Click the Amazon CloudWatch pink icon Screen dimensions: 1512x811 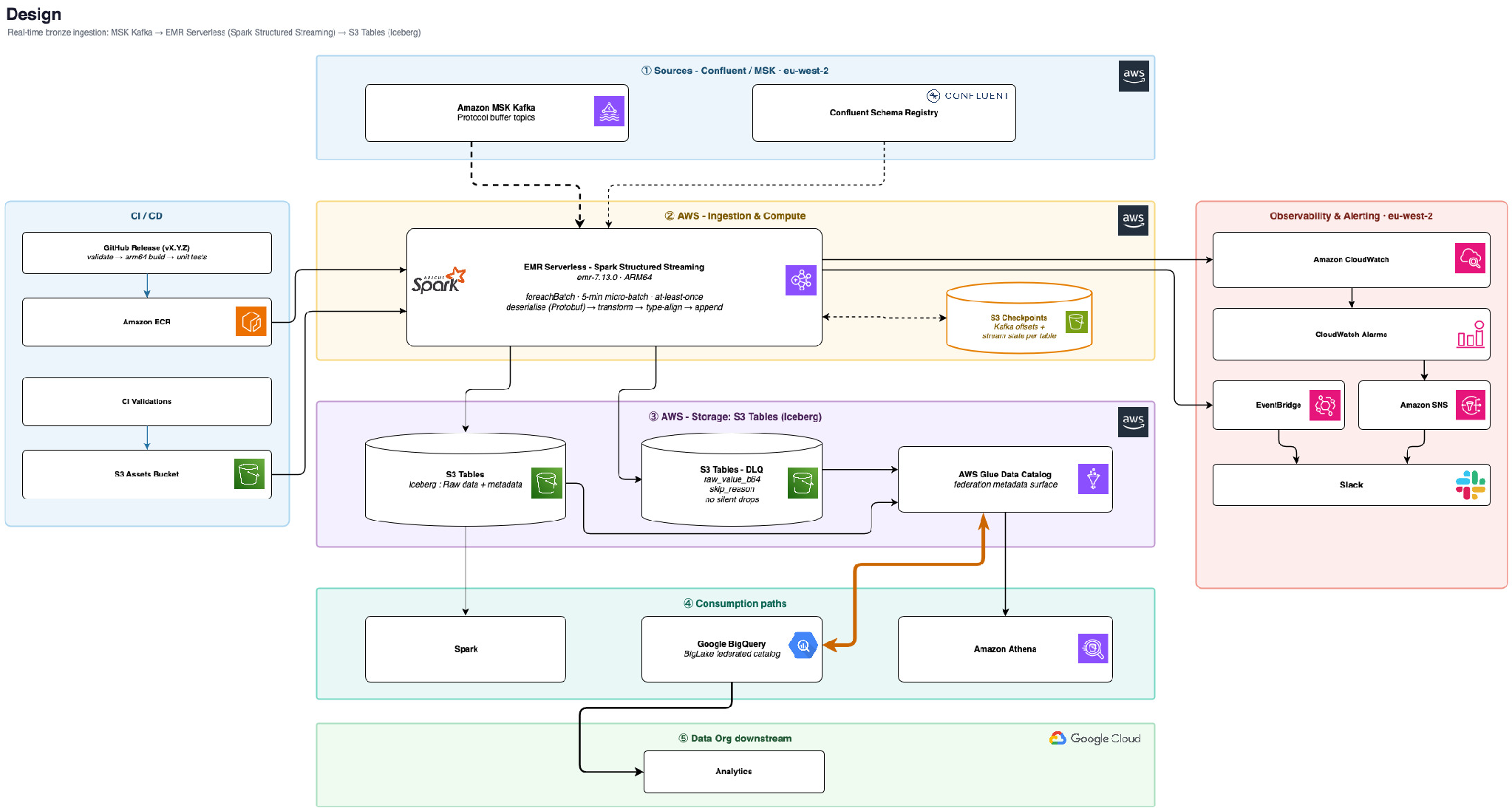coord(1471,259)
